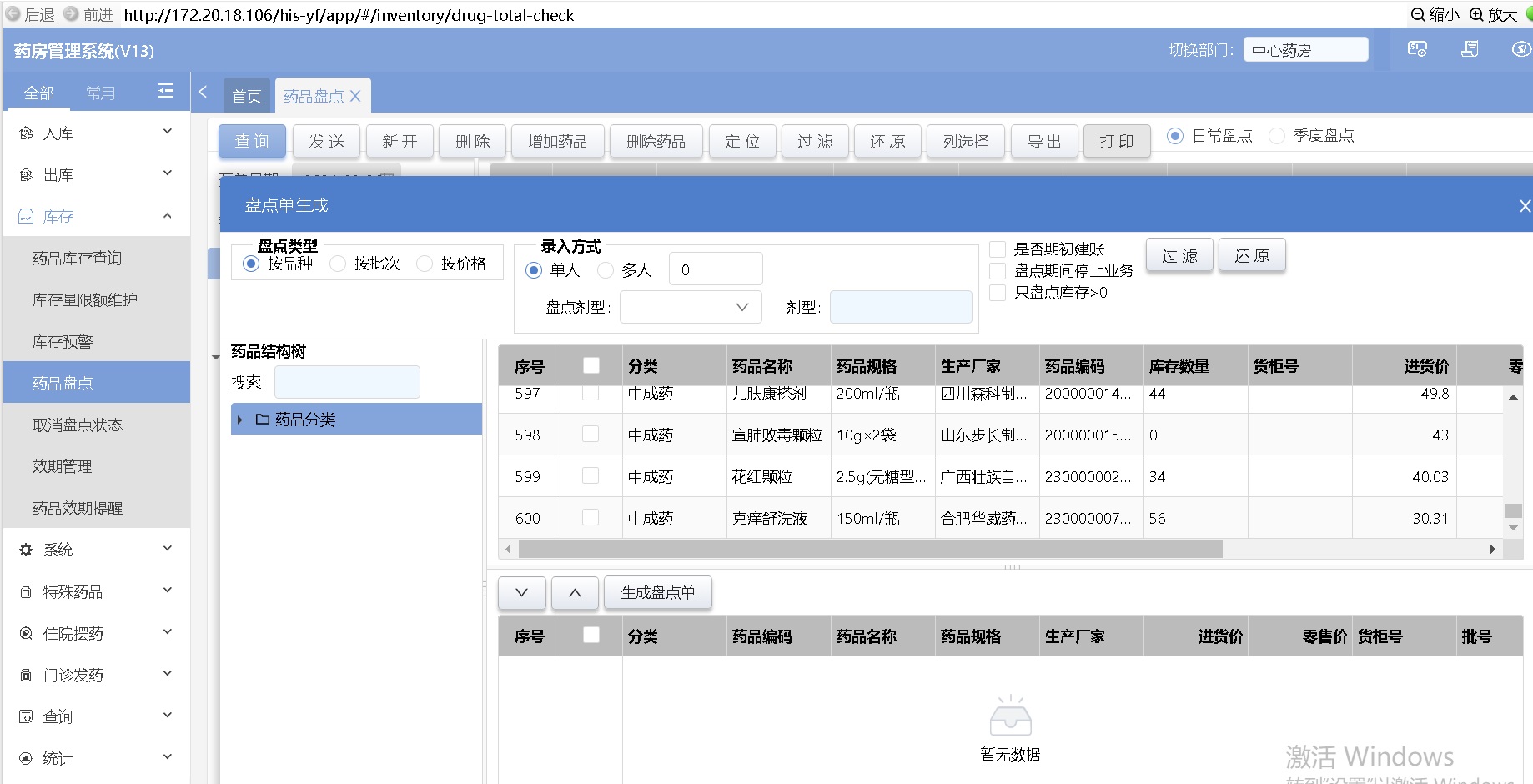Click the horizontal scrollbar of the drug table
The height and width of the screenshot is (784, 1533).
click(870, 550)
